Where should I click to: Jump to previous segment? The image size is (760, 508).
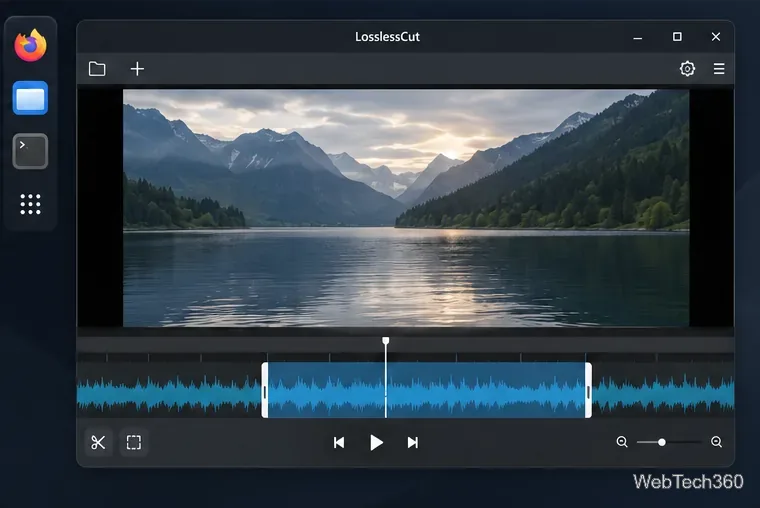(x=339, y=443)
